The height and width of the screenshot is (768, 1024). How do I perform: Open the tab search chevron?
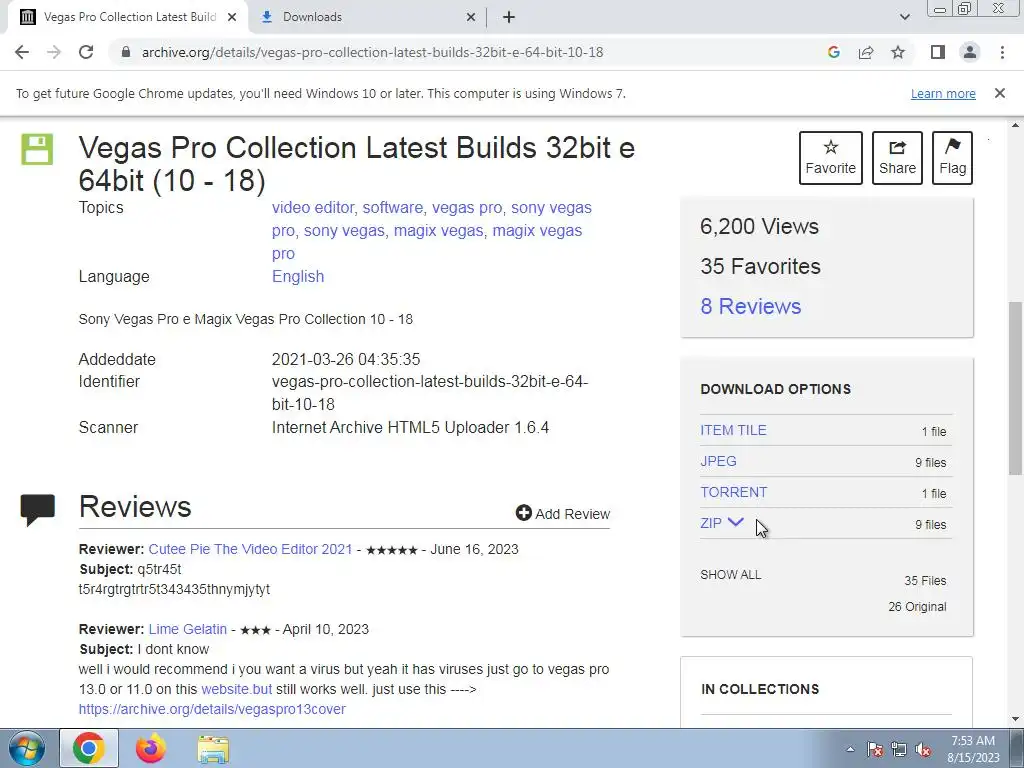pos(904,17)
